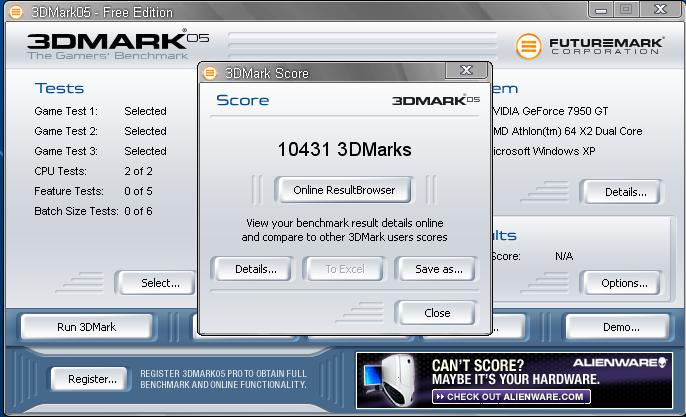Close the score dialog with Close button

point(436,312)
